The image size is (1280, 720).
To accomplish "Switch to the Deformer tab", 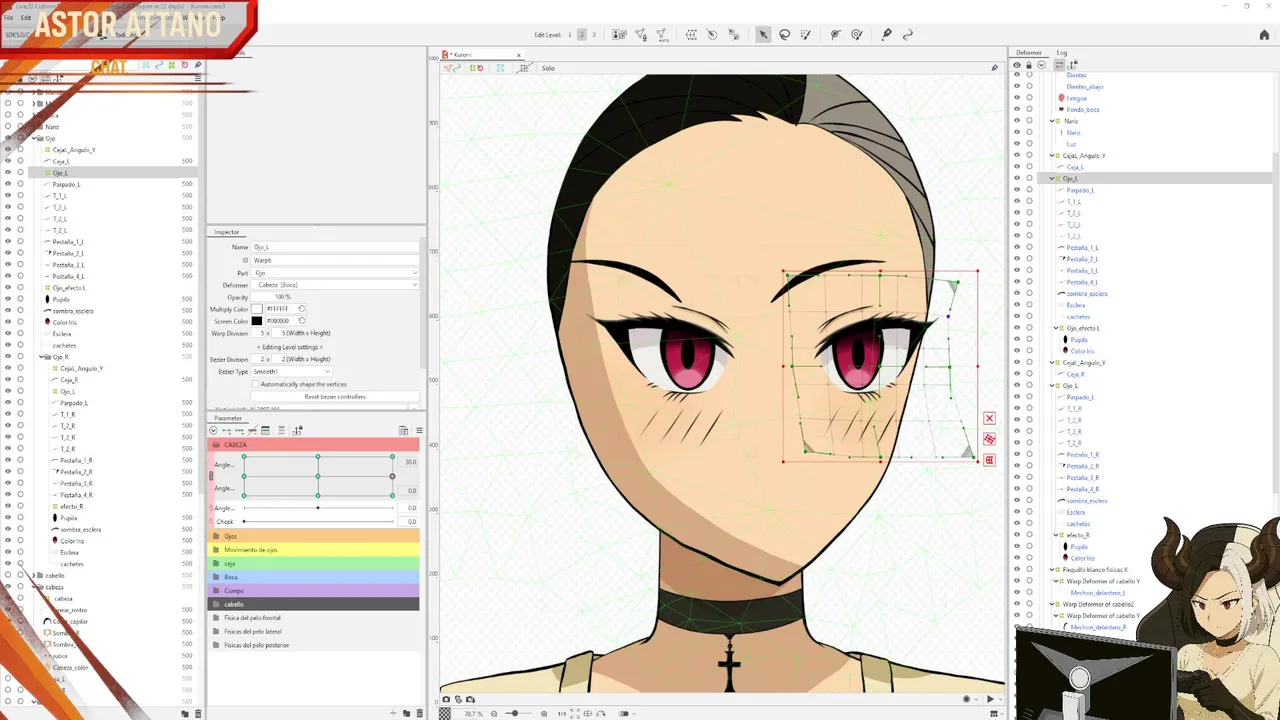I will pos(1028,53).
